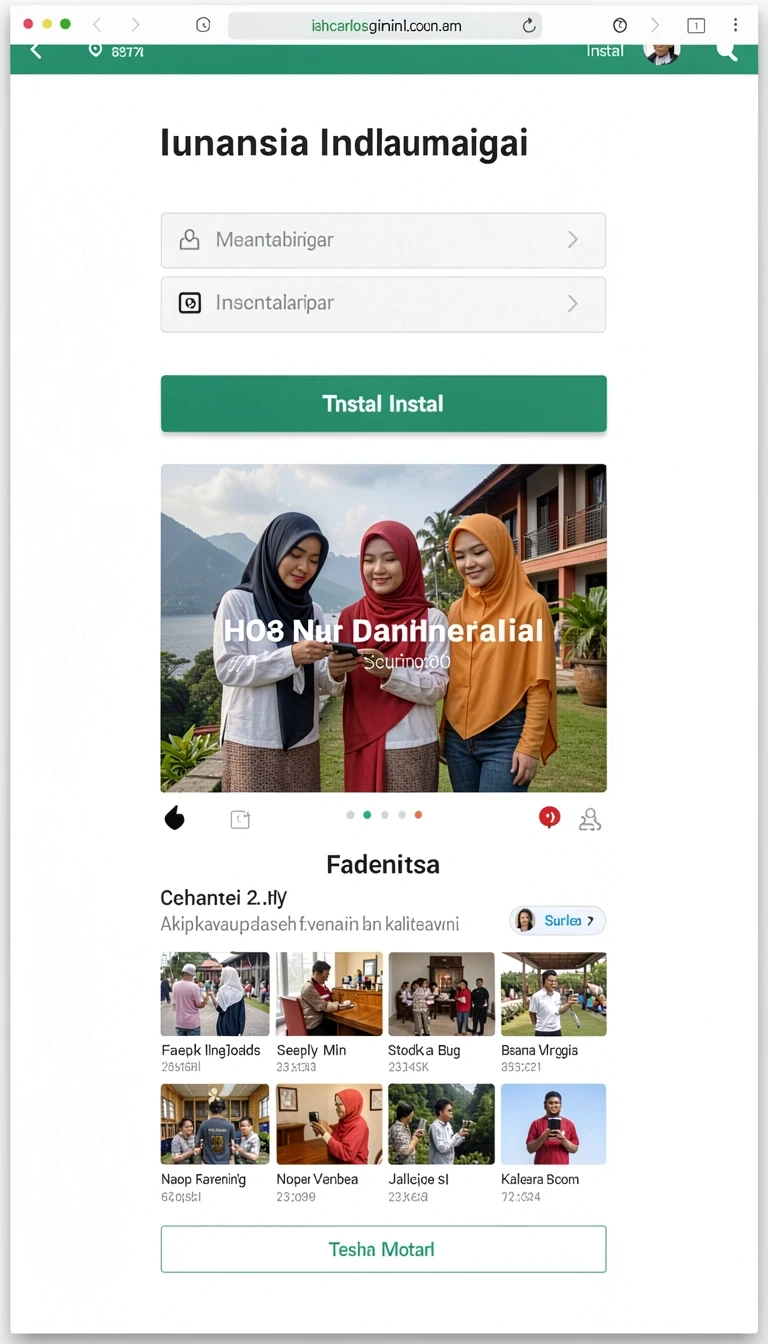768x1344 pixels.
Task: Click the circular timer icon in browser toolbar
Action: (x=619, y=25)
